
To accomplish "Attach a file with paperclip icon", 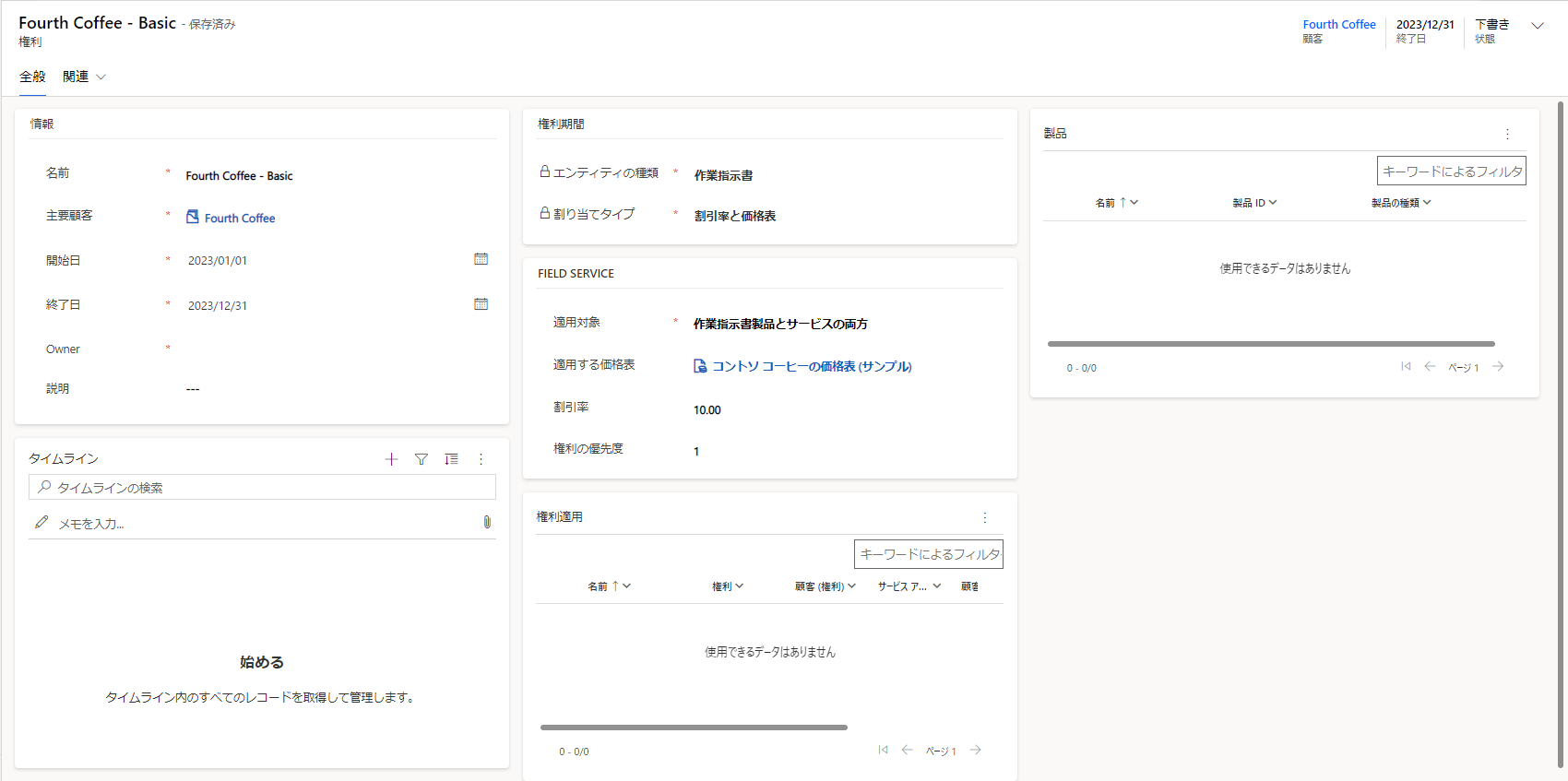I will pyautogui.click(x=487, y=522).
